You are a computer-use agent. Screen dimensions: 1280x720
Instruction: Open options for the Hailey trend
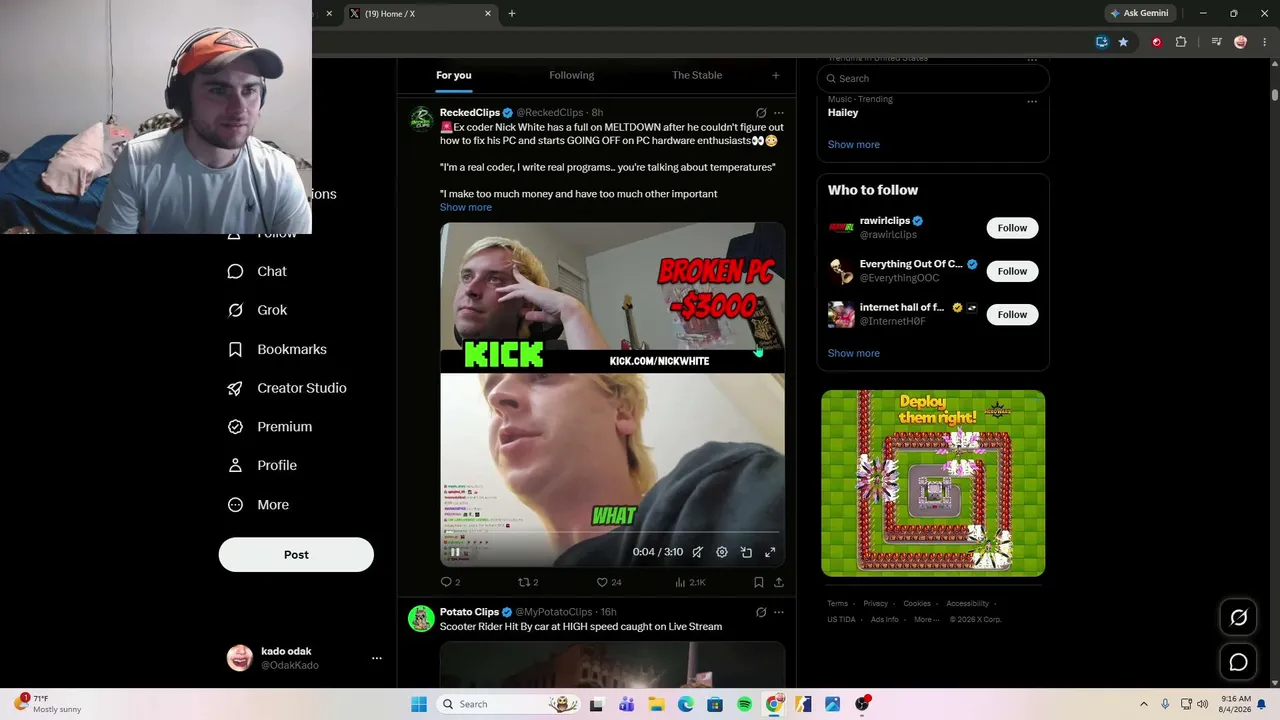1032,101
